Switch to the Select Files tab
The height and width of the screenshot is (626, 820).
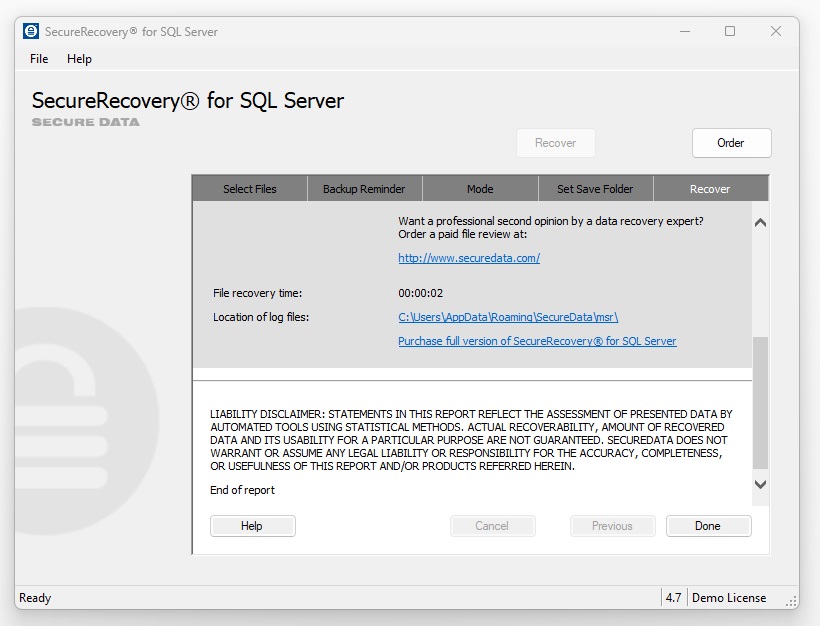pos(249,188)
